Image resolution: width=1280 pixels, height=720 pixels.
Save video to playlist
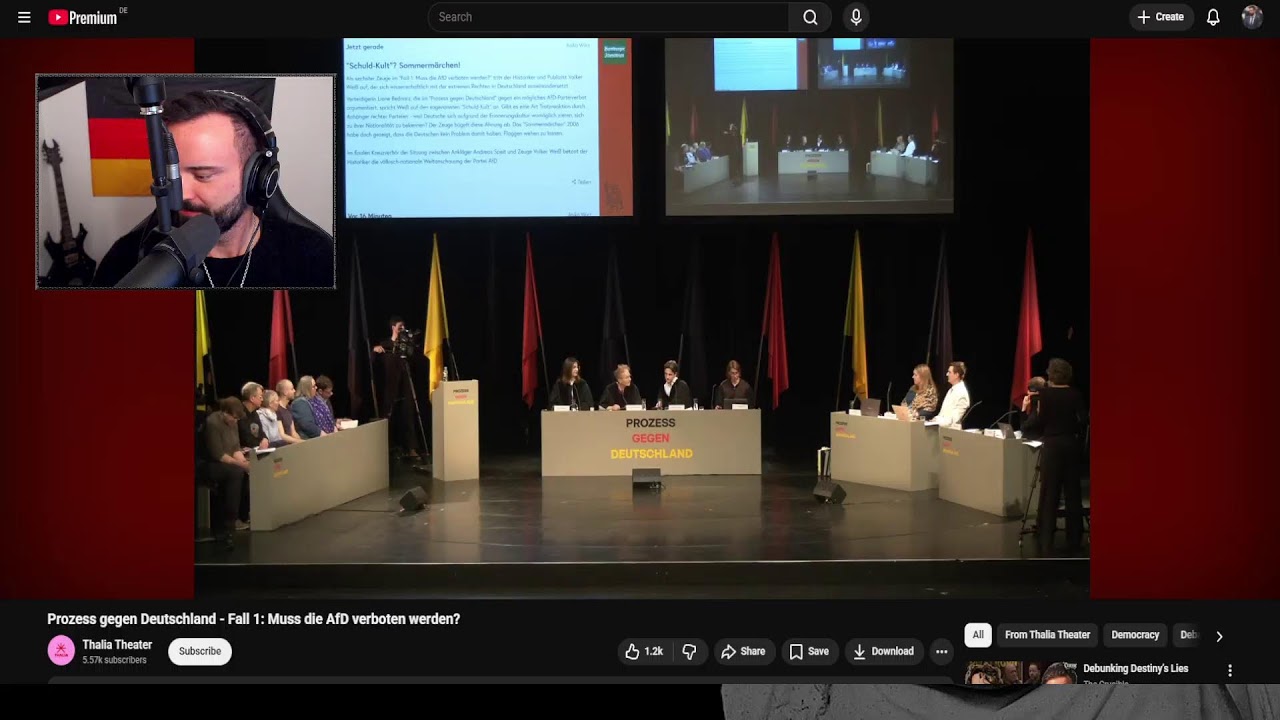coord(809,651)
